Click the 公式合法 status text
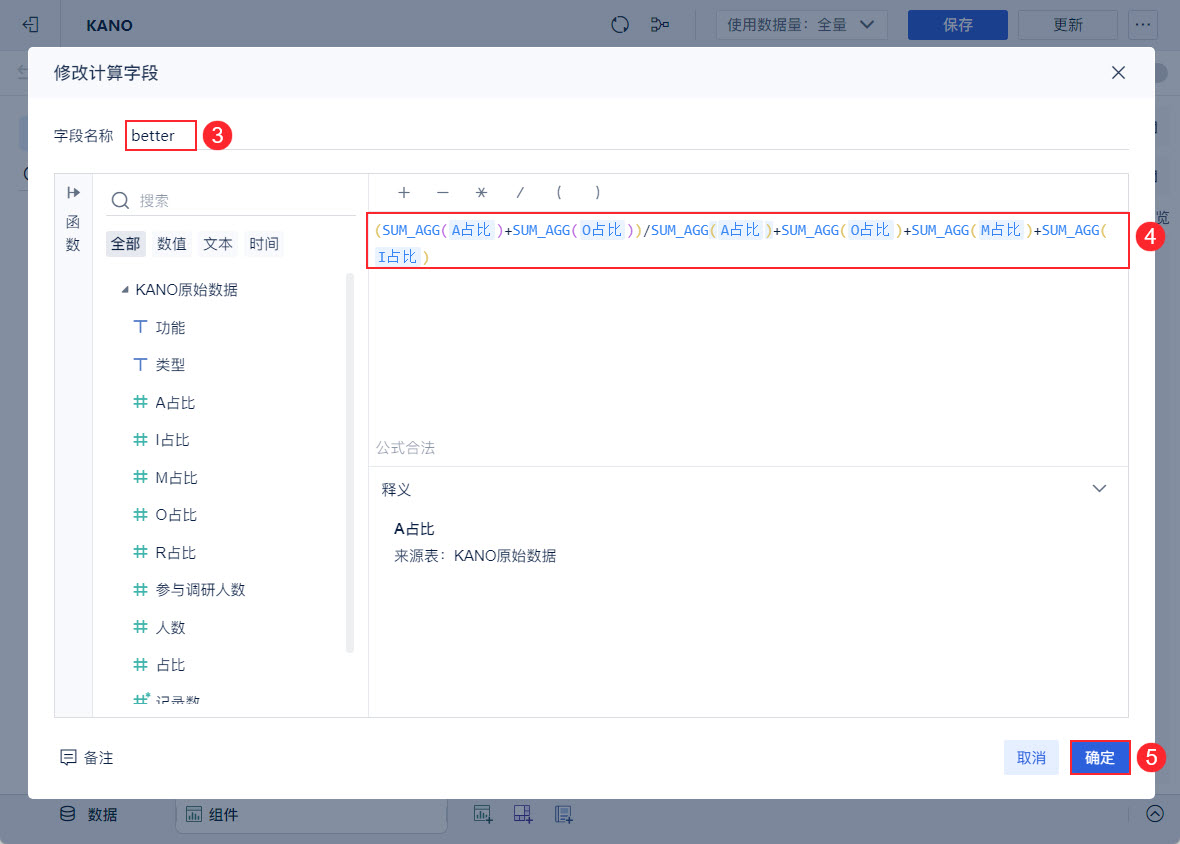The width and height of the screenshot is (1180, 844). tap(406, 448)
